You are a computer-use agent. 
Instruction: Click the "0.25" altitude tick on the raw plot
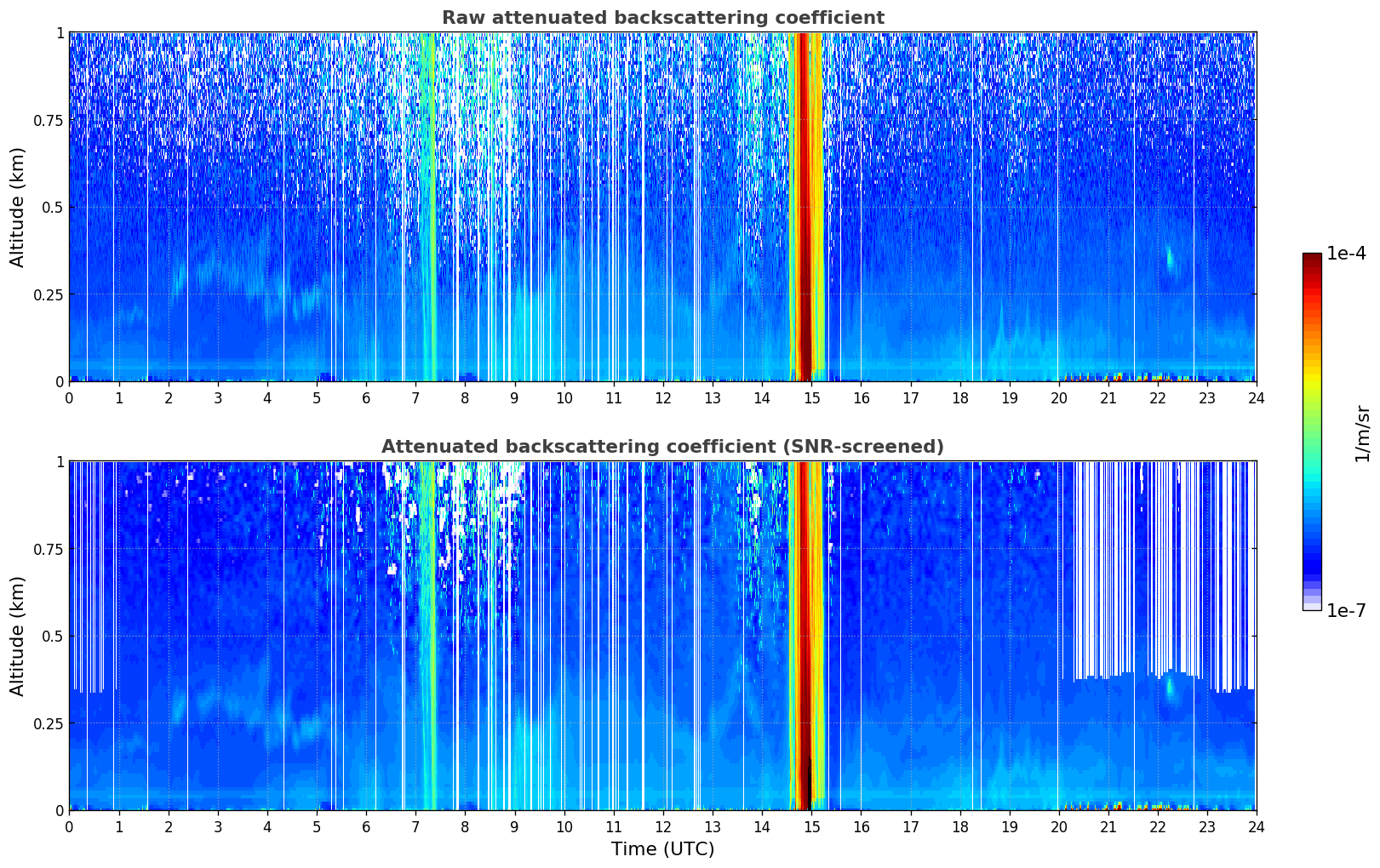coord(48,294)
